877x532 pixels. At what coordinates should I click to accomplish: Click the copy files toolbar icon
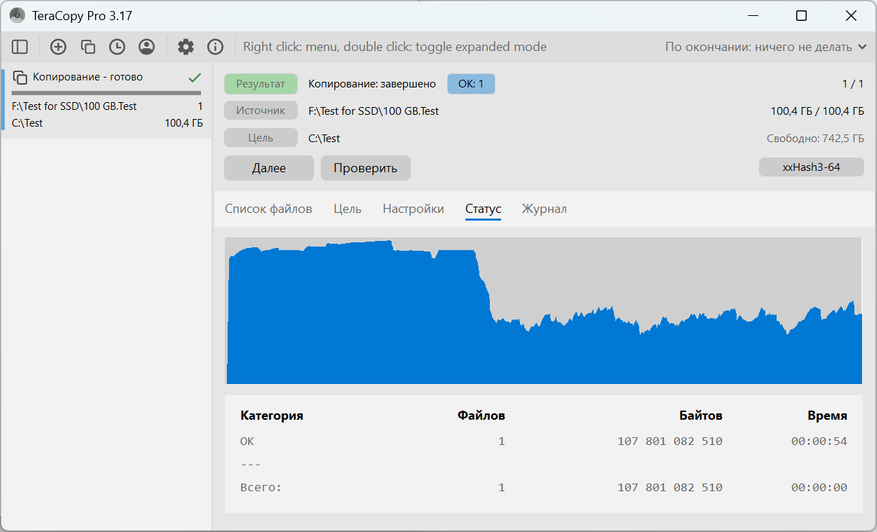tap(88, 47)
